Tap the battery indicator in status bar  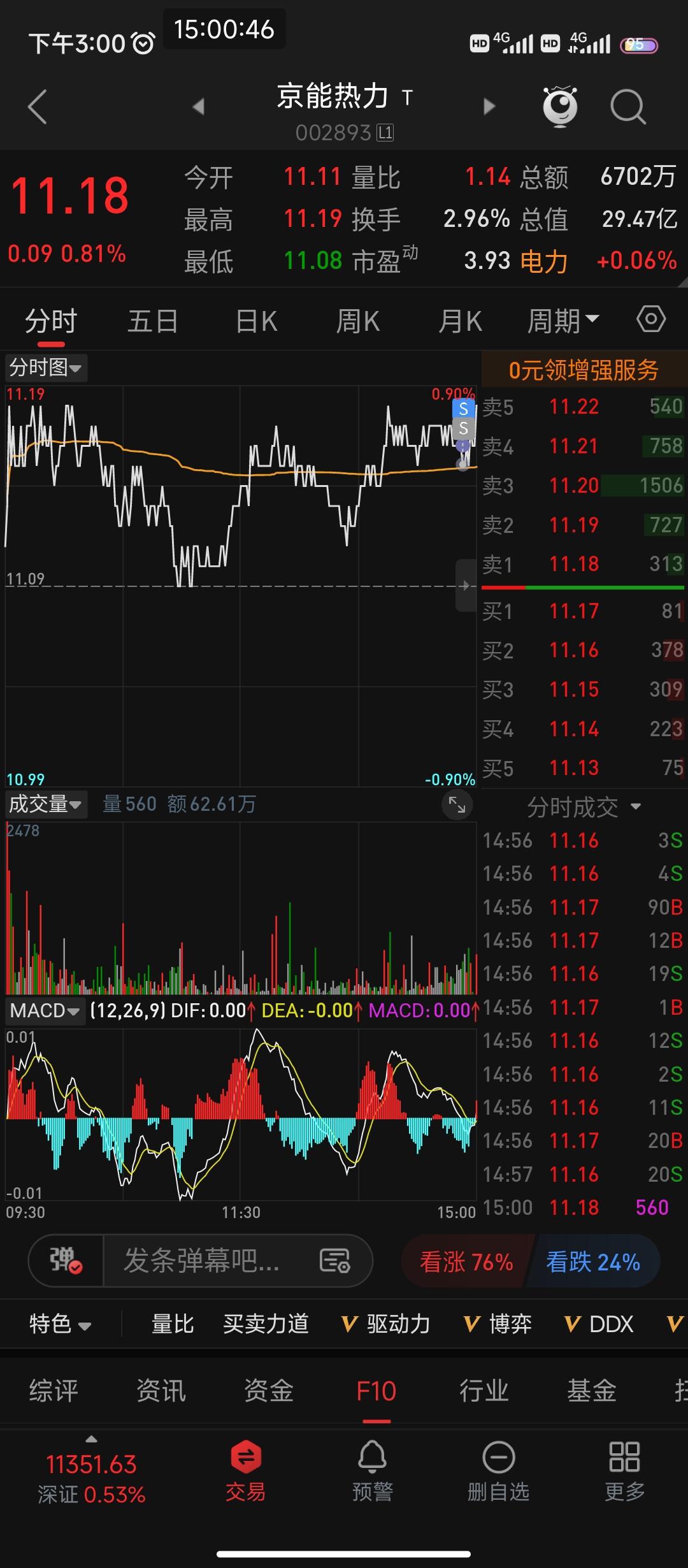point(639,45)
